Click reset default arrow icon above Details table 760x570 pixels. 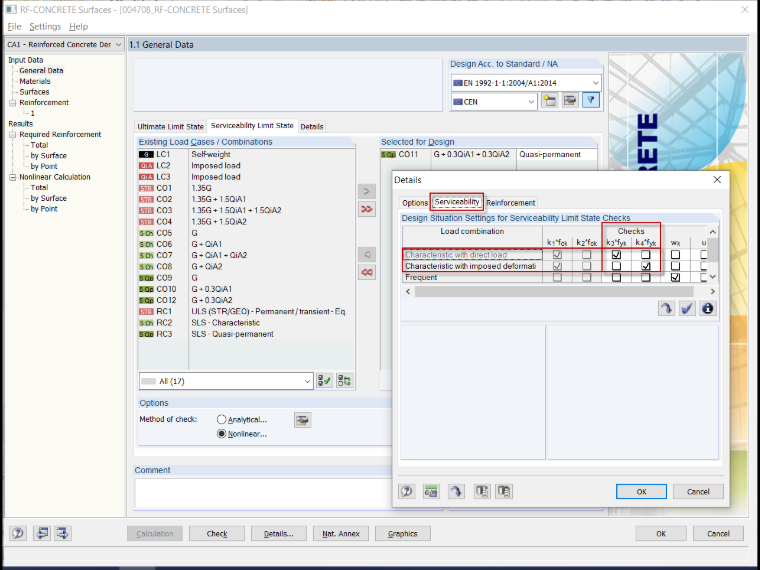coord(666,308)
